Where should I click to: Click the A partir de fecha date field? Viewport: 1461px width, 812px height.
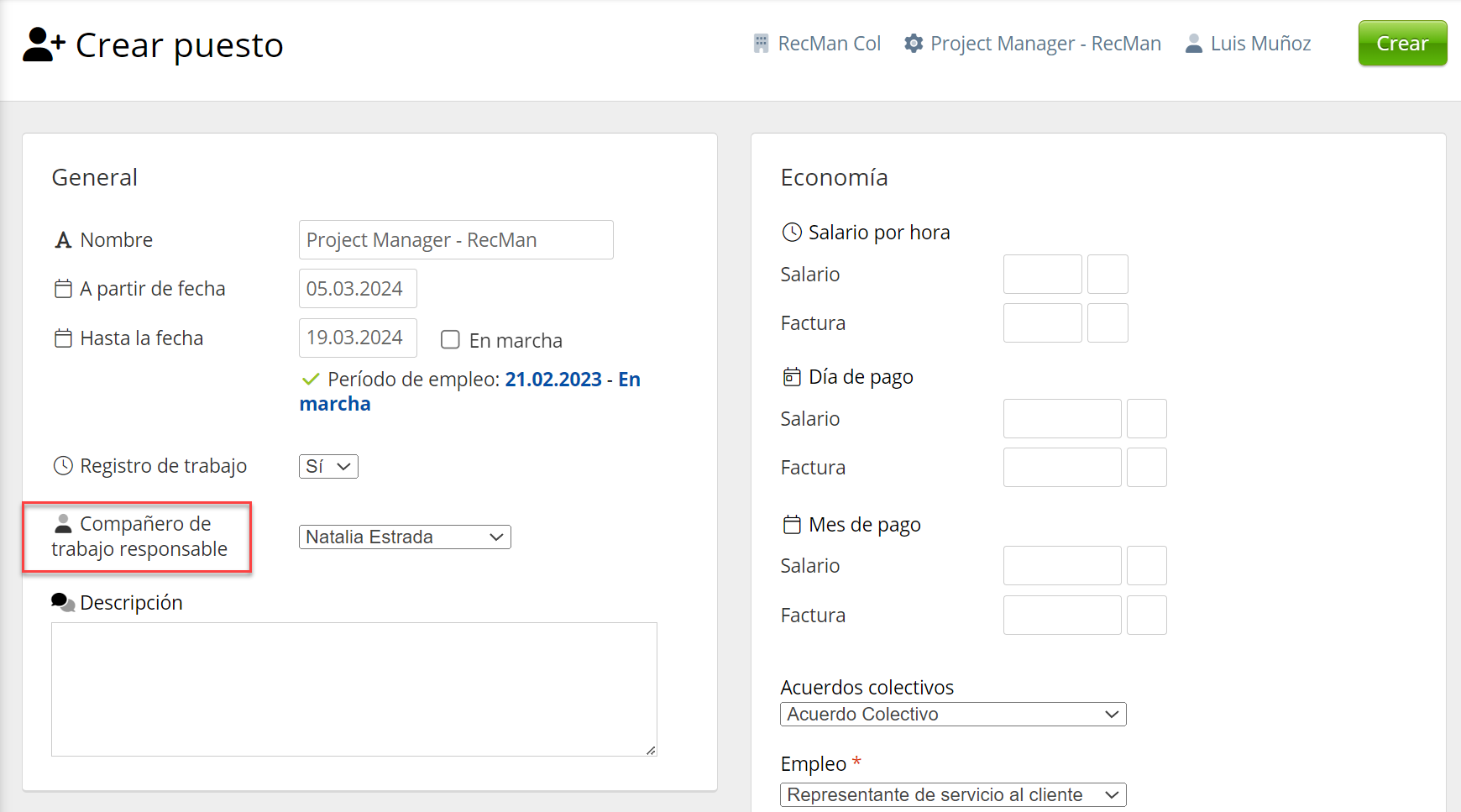pos(358,289)
